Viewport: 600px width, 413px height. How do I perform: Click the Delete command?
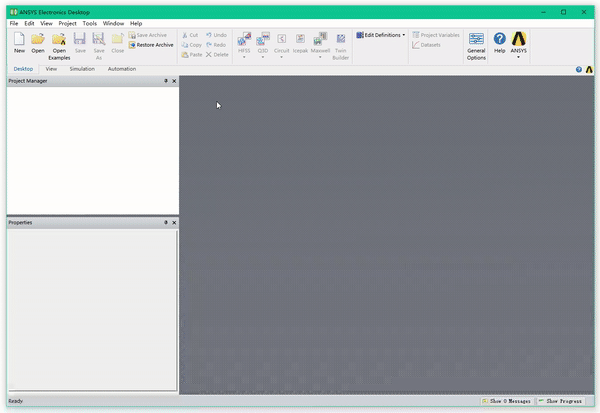pos(217,55)
